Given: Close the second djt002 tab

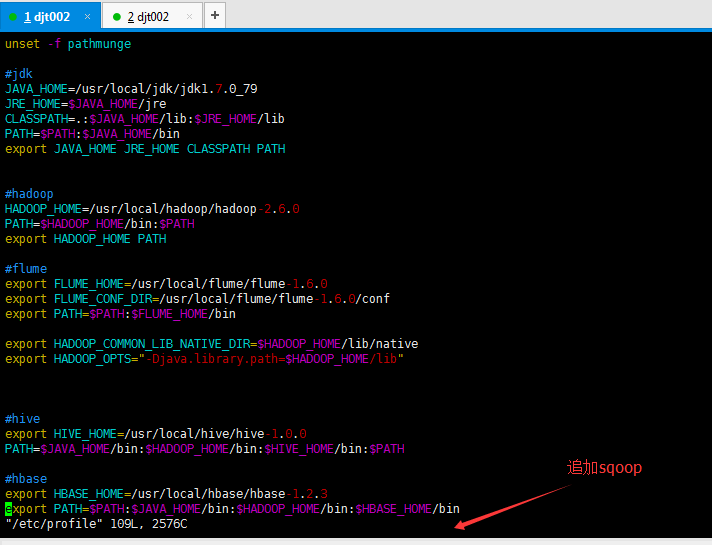Looking at the screenshot, I should pyautogui.click(x=189, y=17).
